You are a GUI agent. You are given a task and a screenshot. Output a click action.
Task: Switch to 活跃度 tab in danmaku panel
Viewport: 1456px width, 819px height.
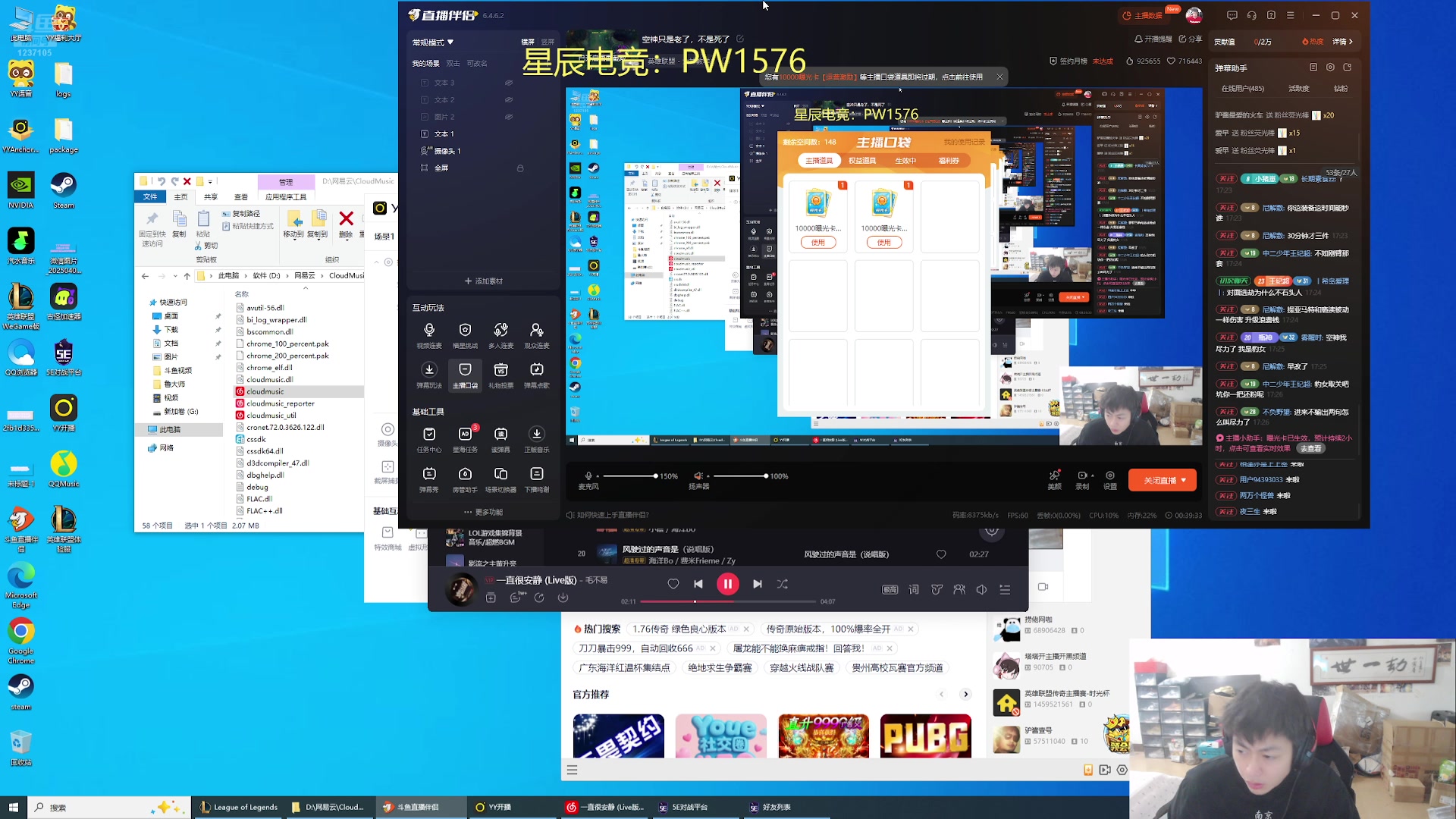click(1299, 89)
